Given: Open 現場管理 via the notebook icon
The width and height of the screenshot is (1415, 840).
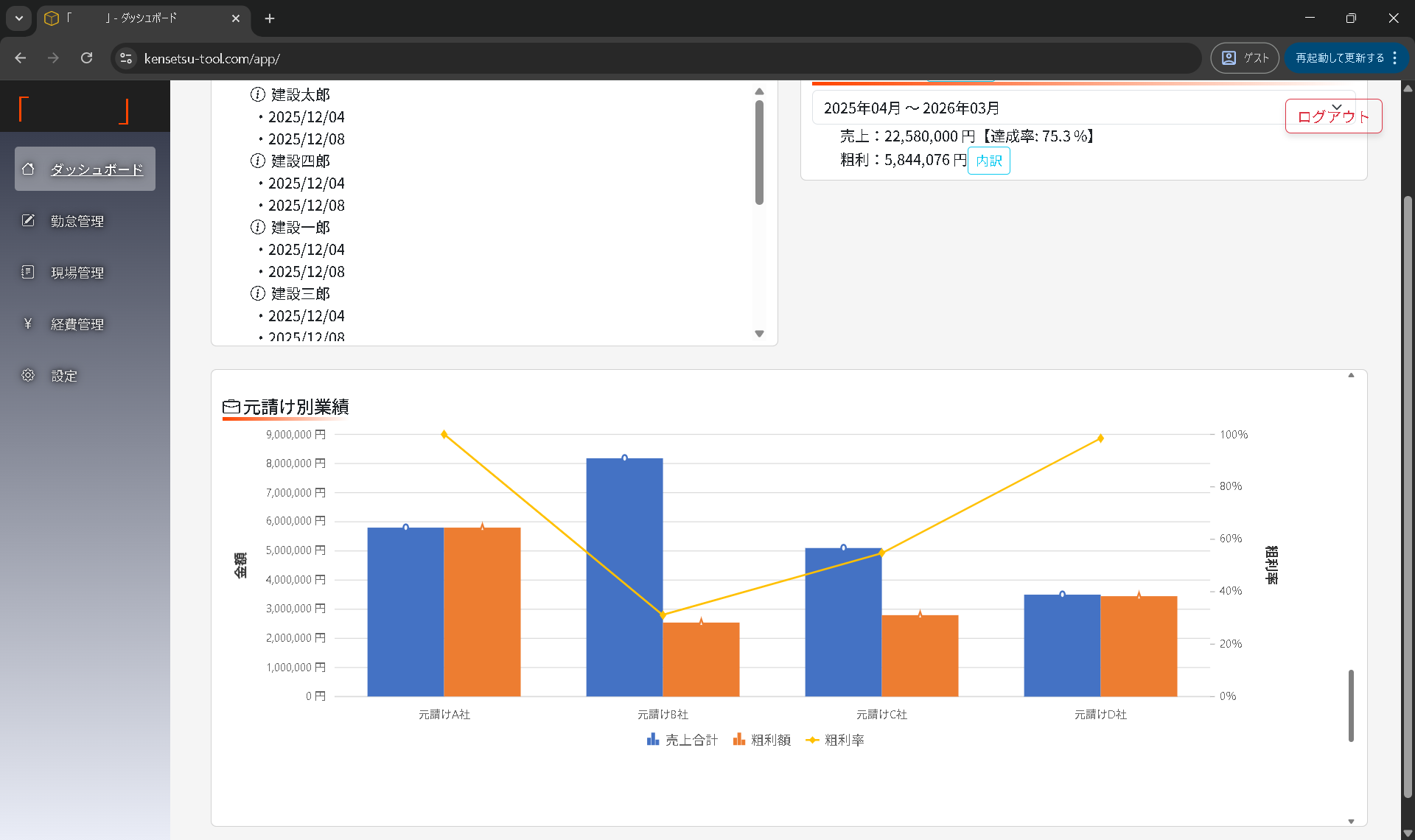Looking at the screenshot, I should click(28, 271).
